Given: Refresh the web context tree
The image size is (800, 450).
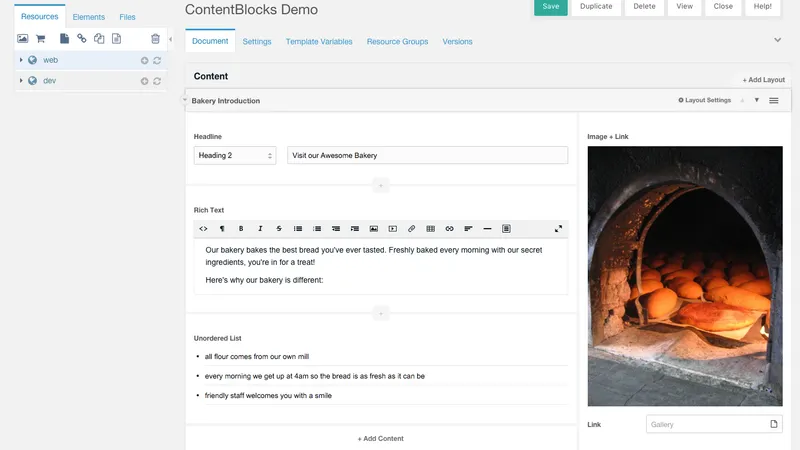Looking at the screenshot, I should click(x=157, y=60).
